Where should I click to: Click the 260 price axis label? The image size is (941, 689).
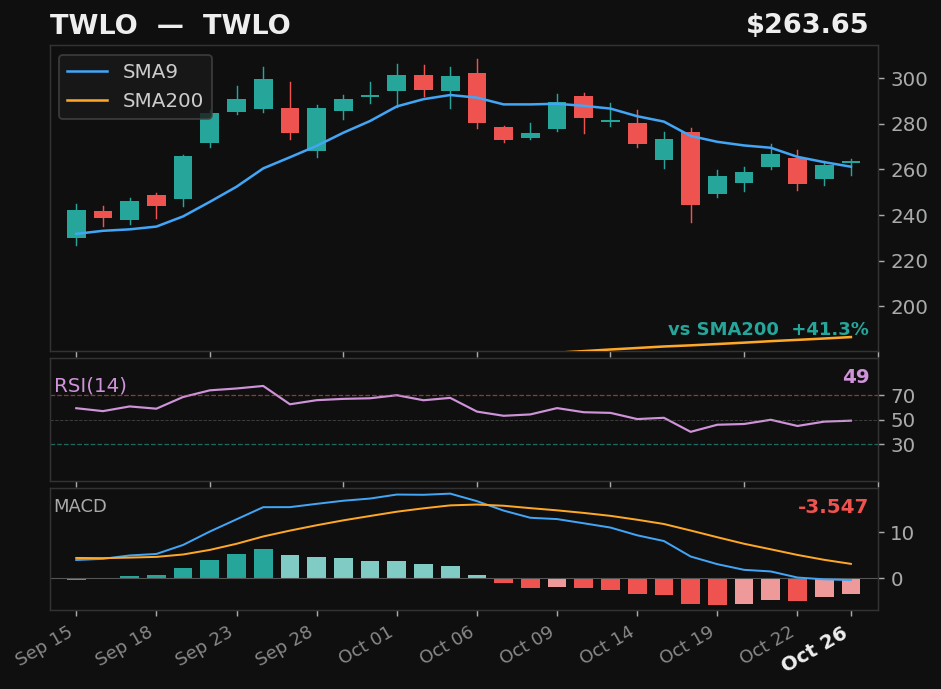(909, 170)
